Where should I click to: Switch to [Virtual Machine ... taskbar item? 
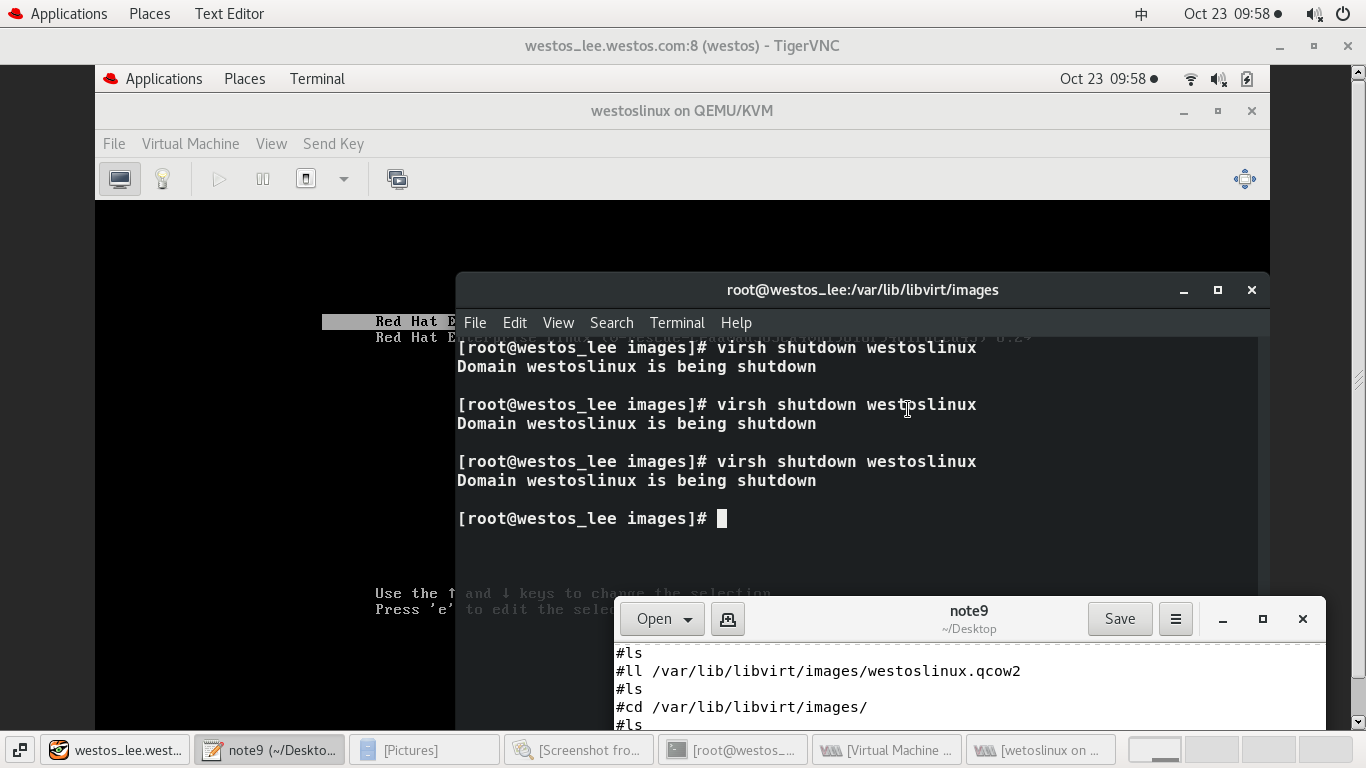coord(887,750)
